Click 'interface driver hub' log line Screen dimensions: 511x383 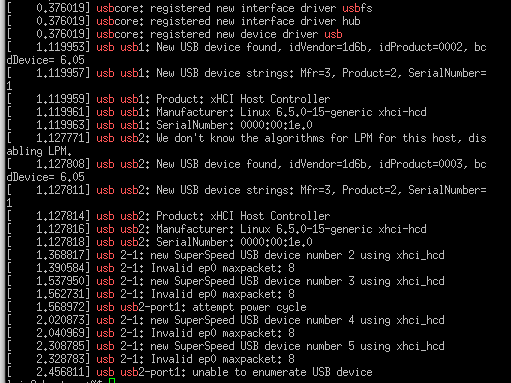click(x=183, y=21)
